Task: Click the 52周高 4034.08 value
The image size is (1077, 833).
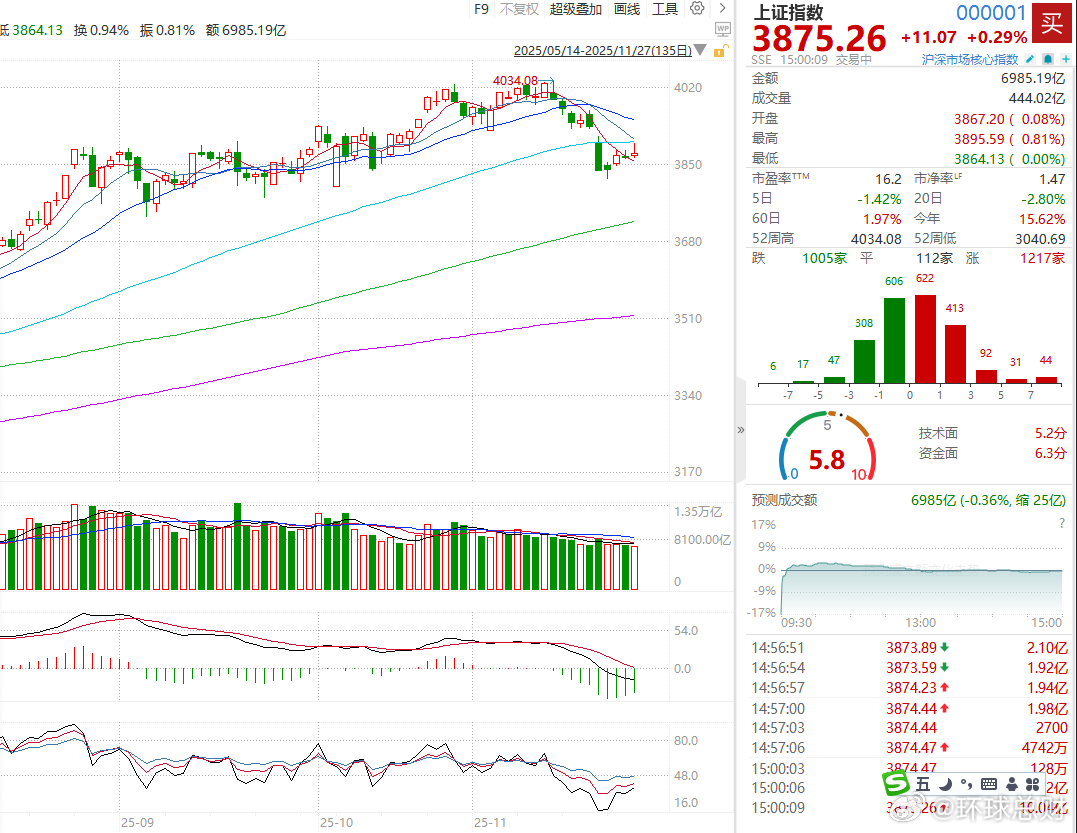Action: point(876,239)
